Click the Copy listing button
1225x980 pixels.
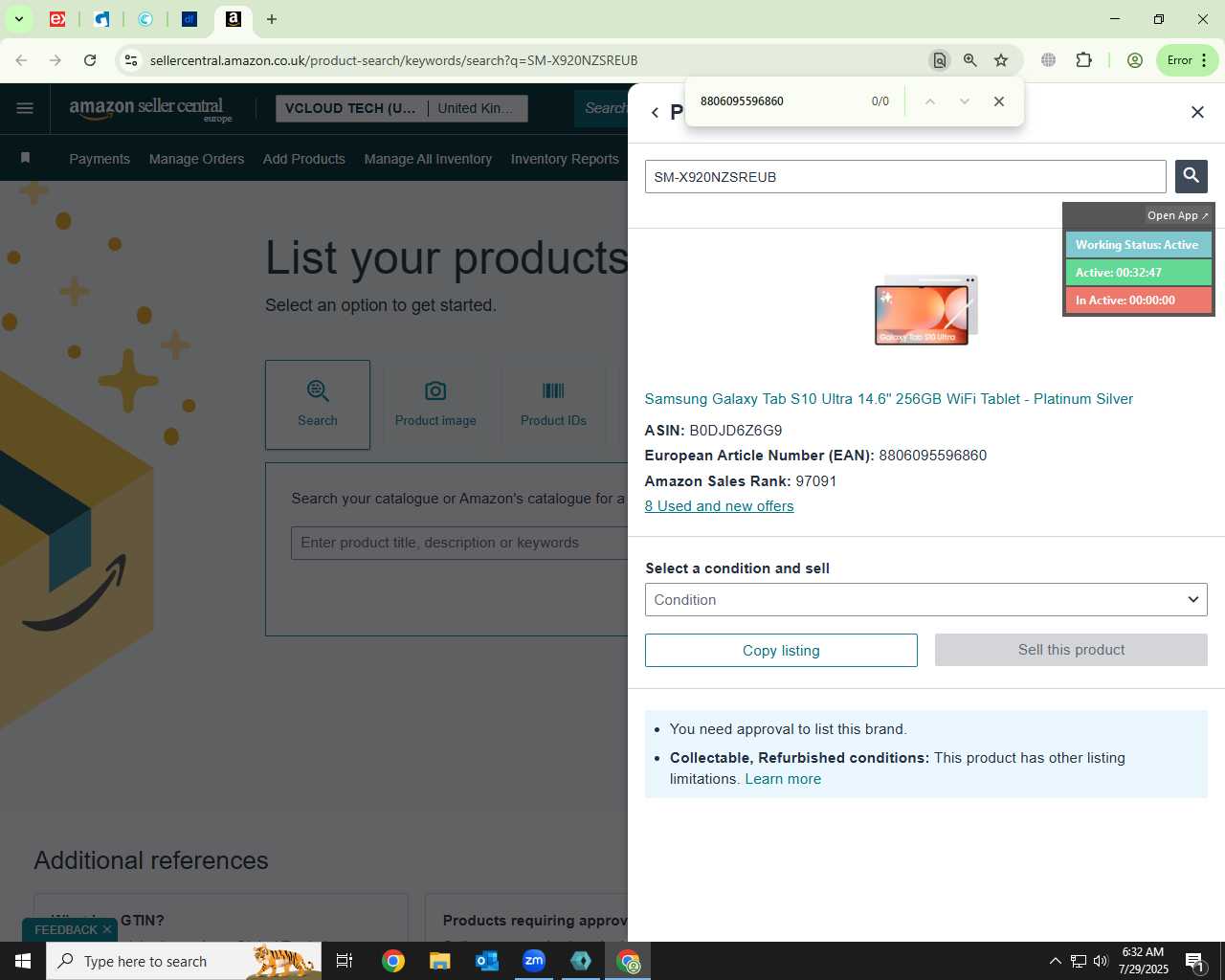[781, 651]
